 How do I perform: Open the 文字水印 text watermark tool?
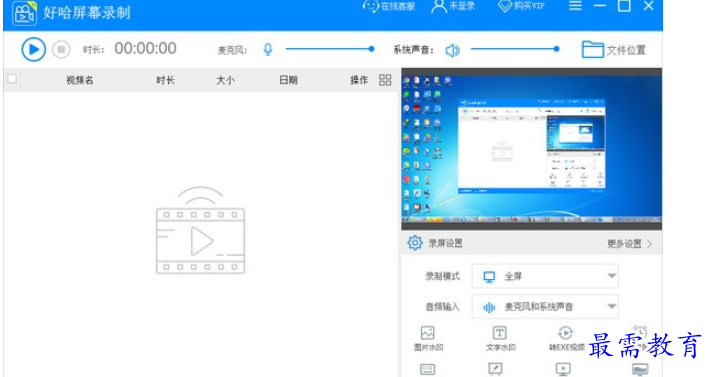tap(500, 339)
